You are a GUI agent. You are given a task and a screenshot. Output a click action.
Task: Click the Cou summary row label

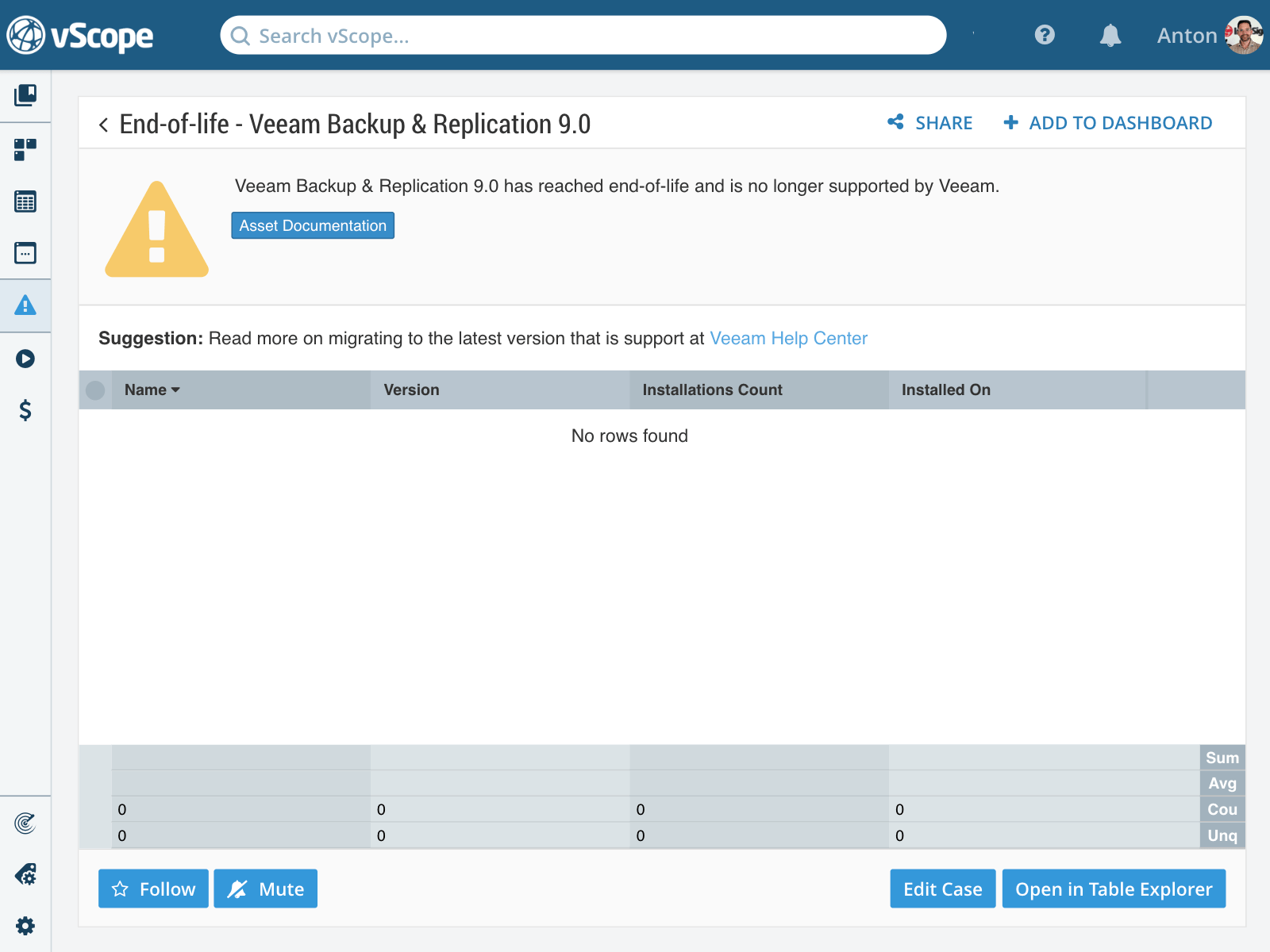1222,809
